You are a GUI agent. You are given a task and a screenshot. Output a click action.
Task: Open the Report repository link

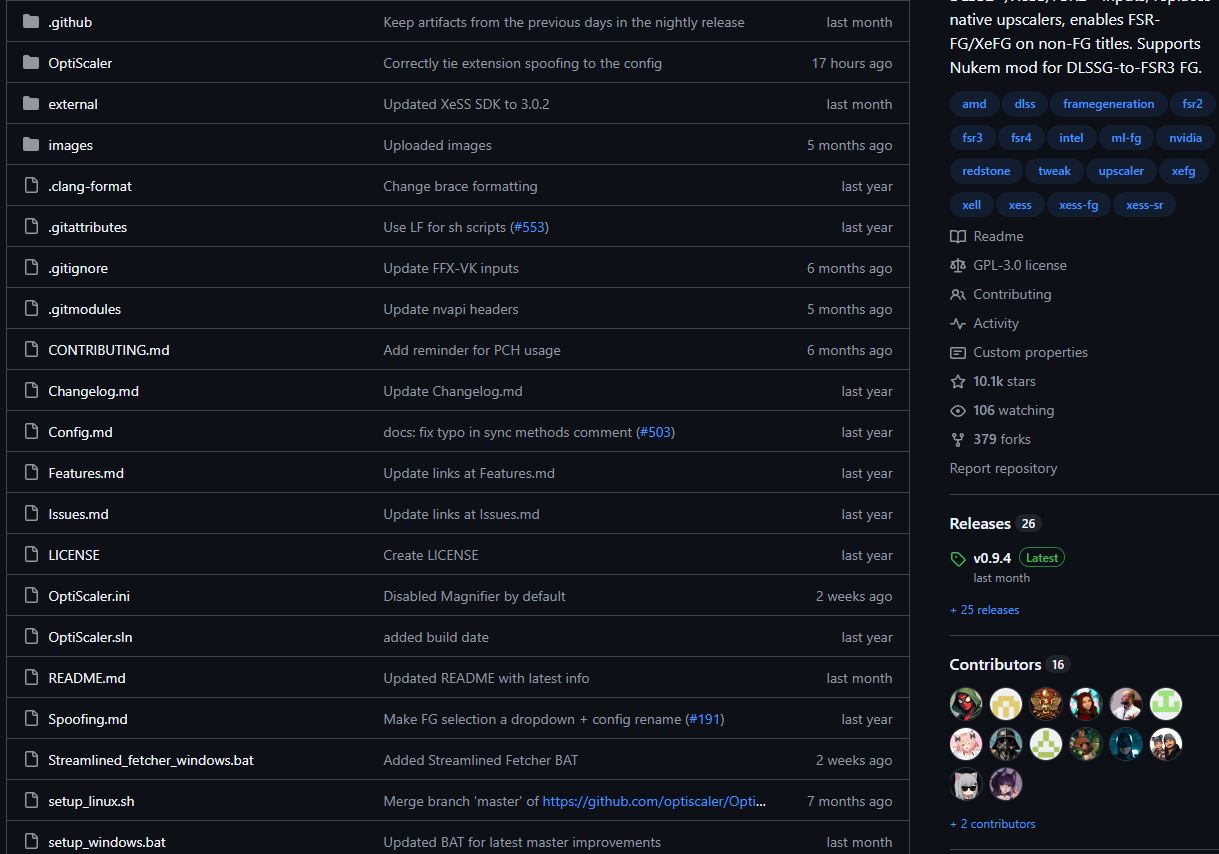point(1003,468)
